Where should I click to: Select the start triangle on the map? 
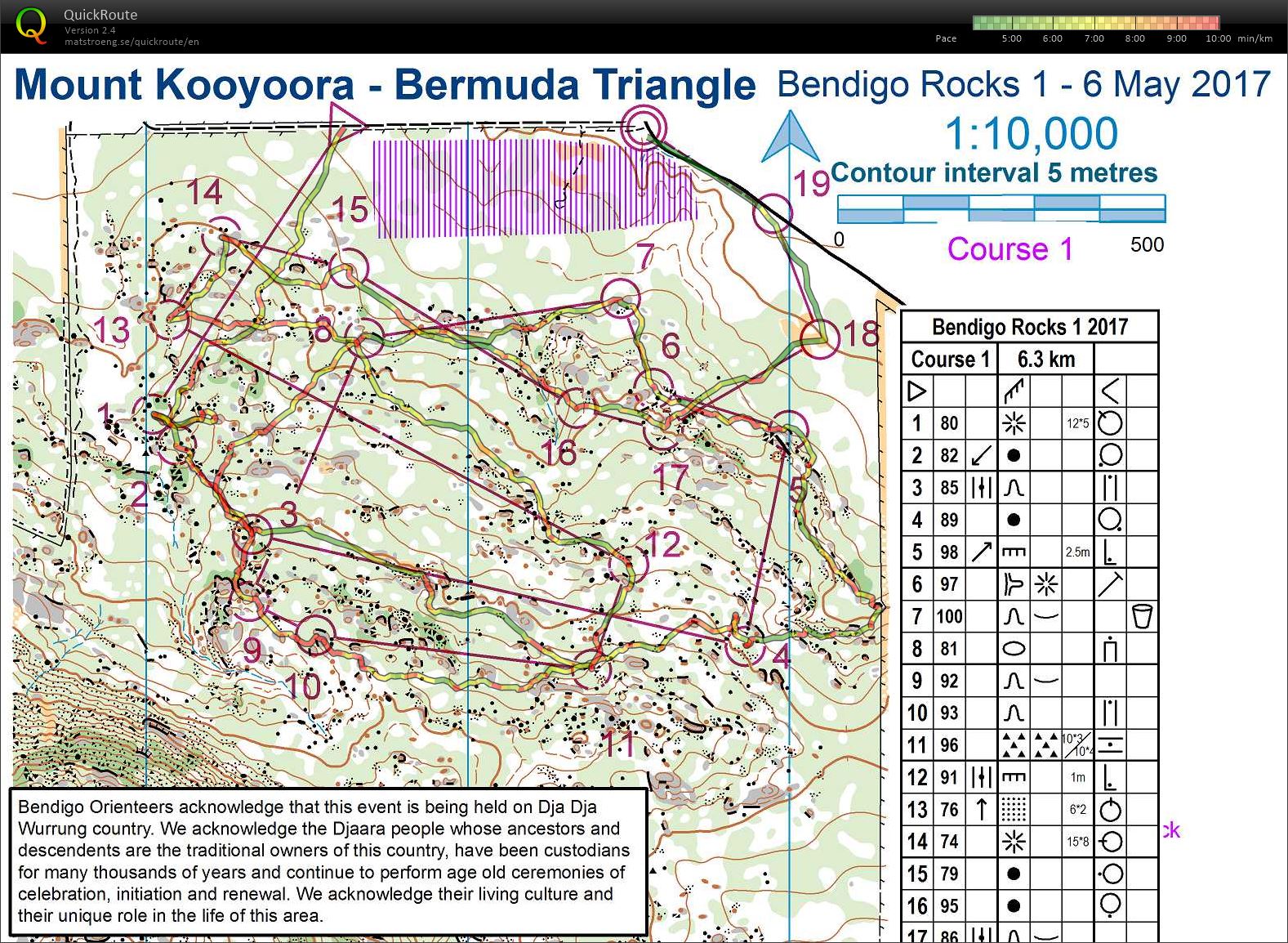coord(344,121)
